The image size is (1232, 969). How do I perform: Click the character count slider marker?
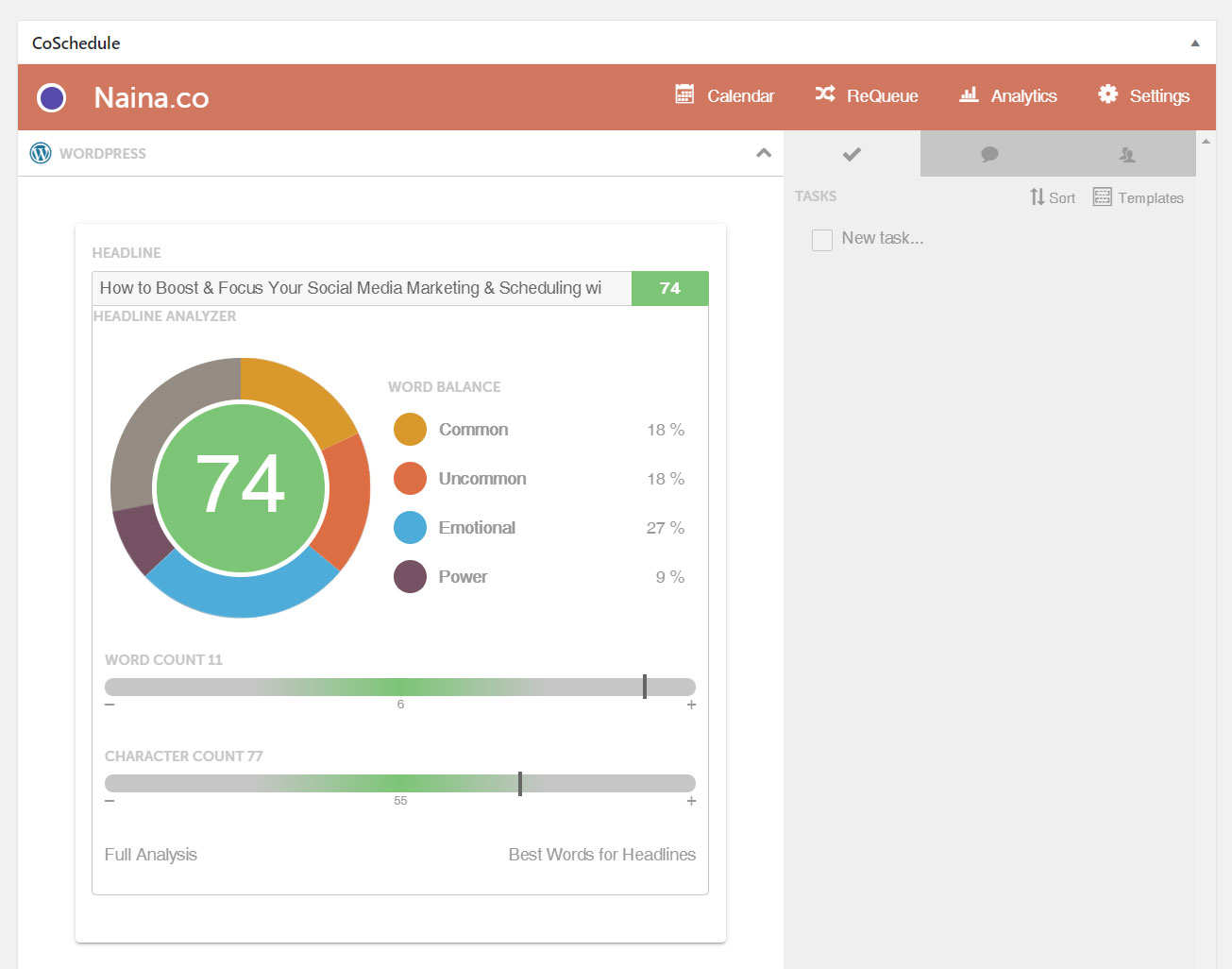point(520,783)
